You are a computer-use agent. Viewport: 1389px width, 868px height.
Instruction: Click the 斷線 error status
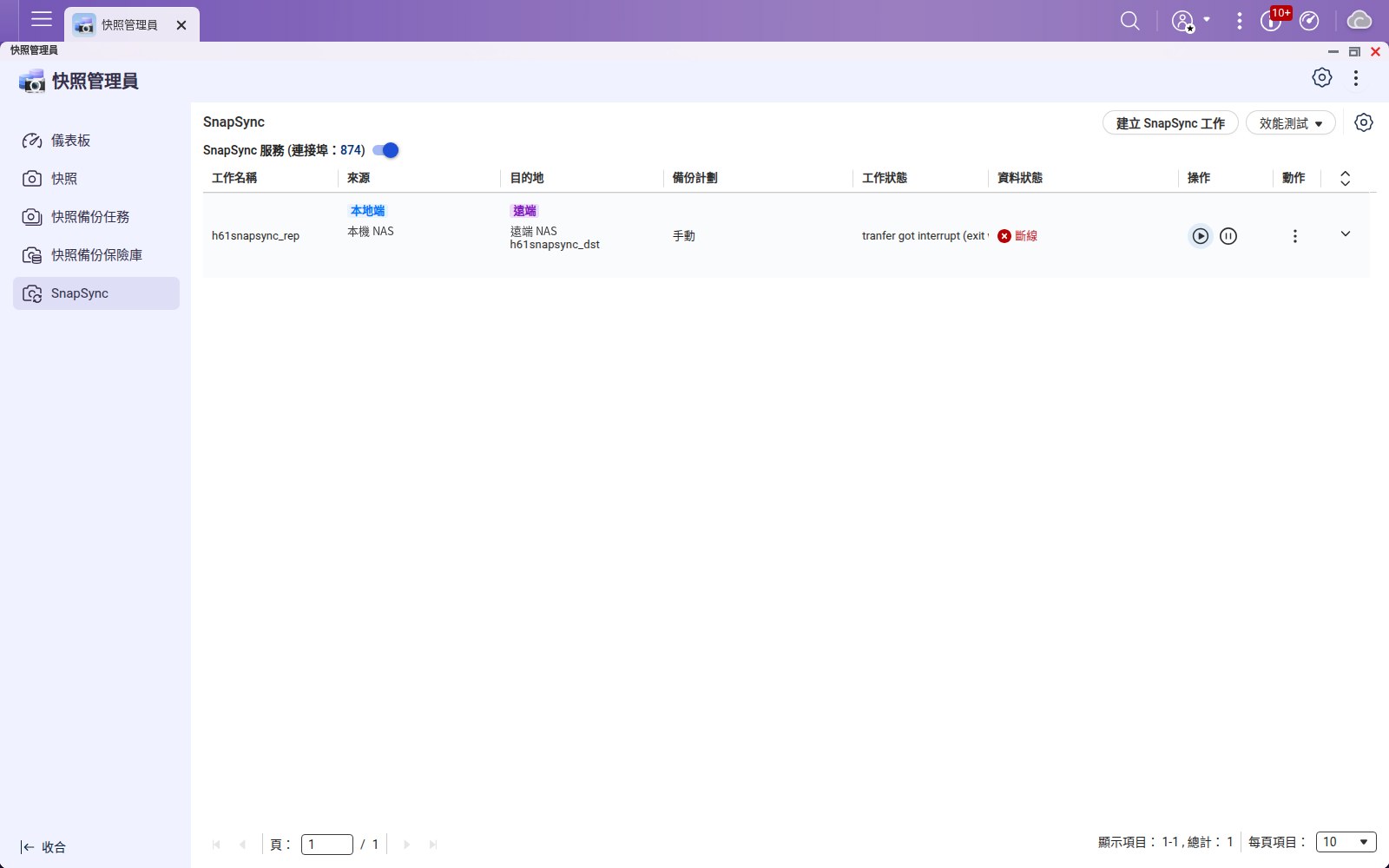click(x=1017, y=236)
